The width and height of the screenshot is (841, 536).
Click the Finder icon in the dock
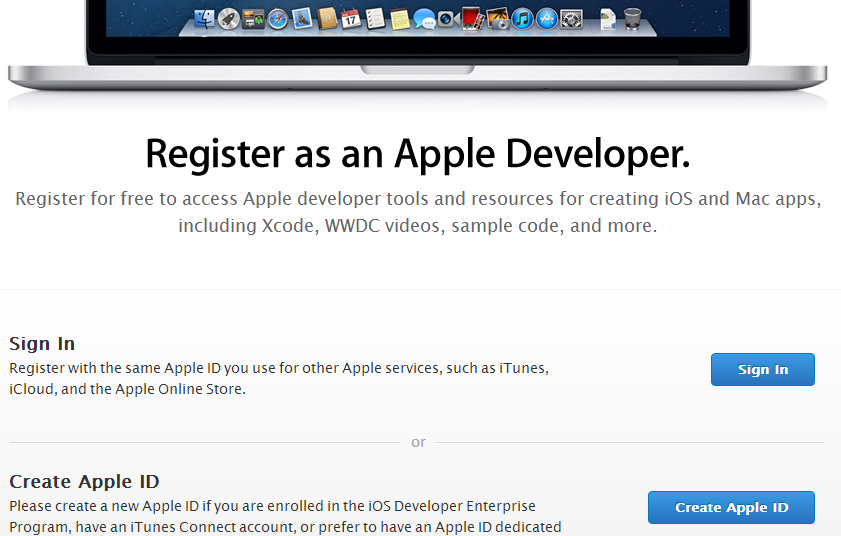(x=204, y=20)
